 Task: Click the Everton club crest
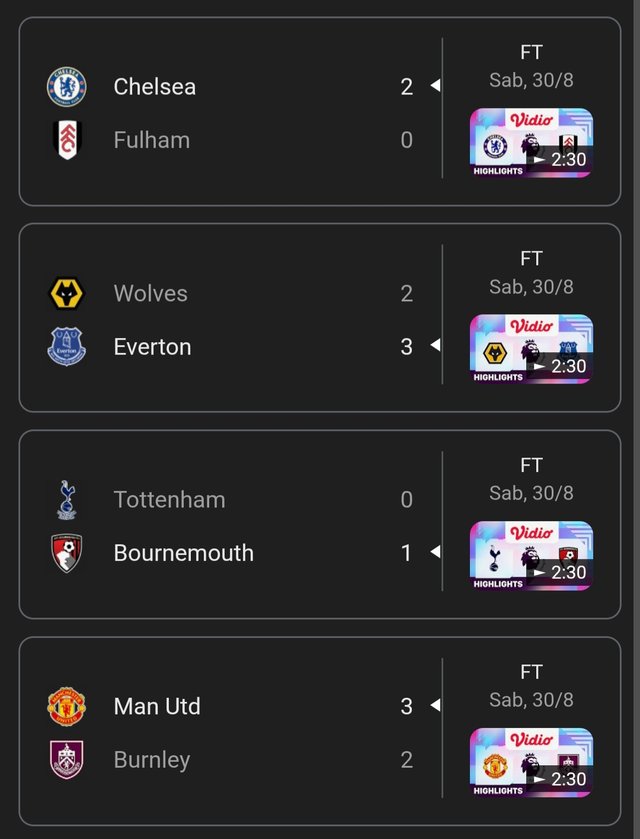click(66, 347)
